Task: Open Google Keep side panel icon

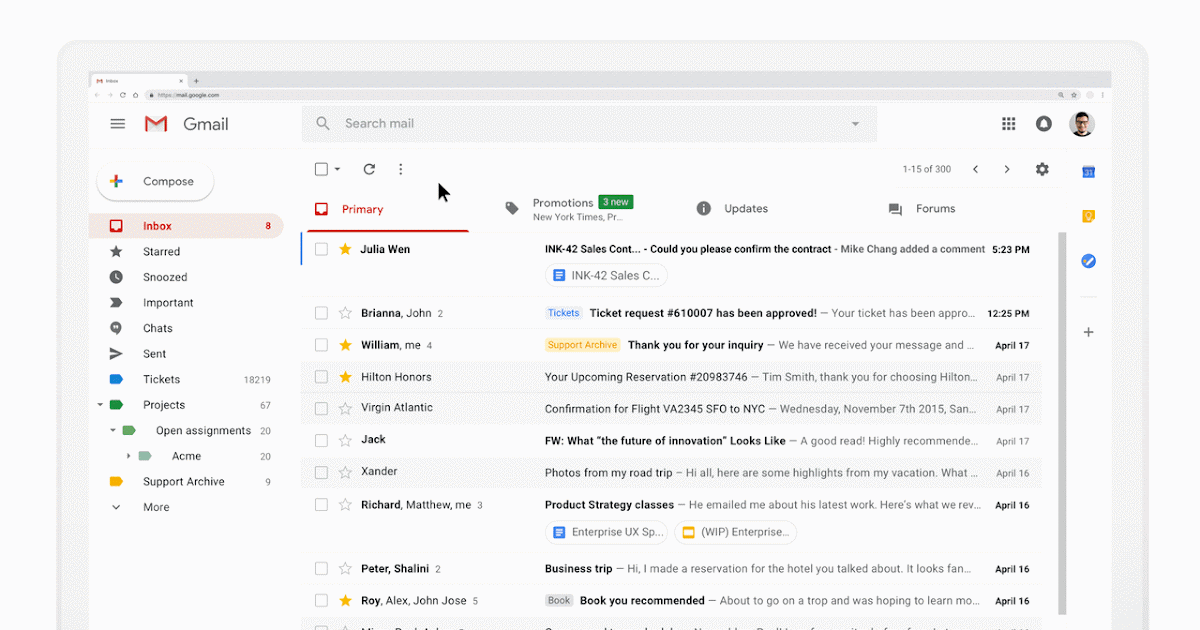Action: pyautogui.click(x=1089, y=216)
